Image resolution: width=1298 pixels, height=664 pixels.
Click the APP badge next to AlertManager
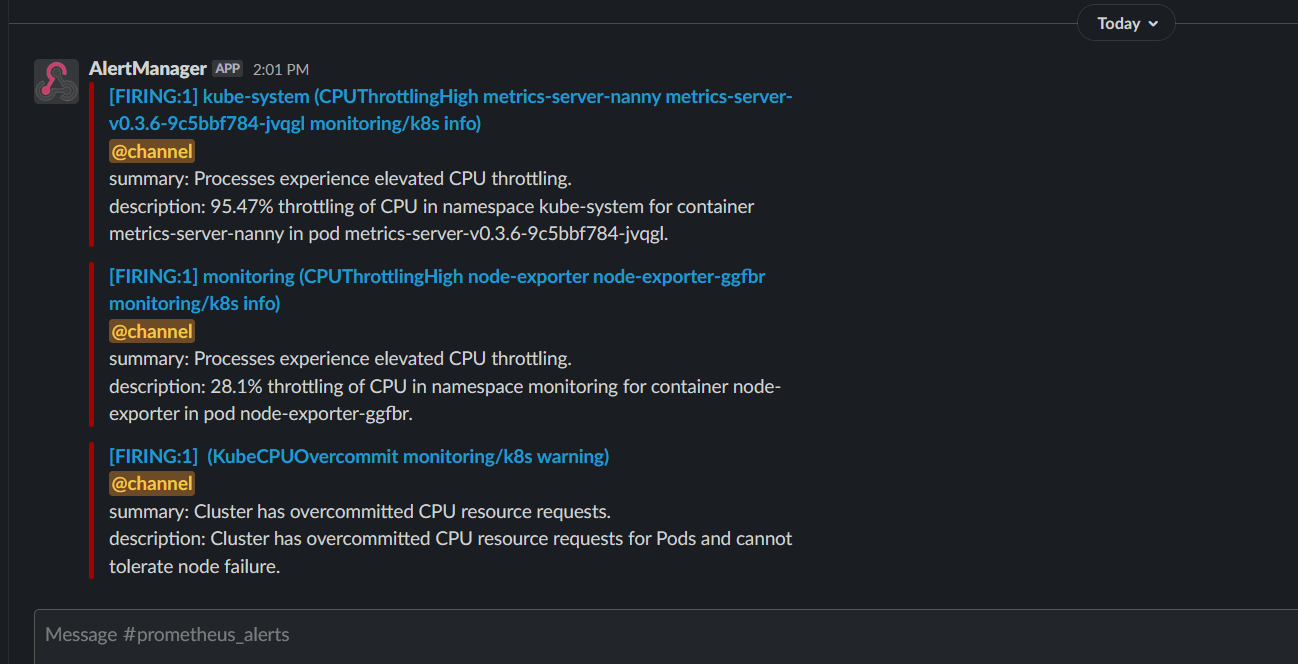pos(226,68)
